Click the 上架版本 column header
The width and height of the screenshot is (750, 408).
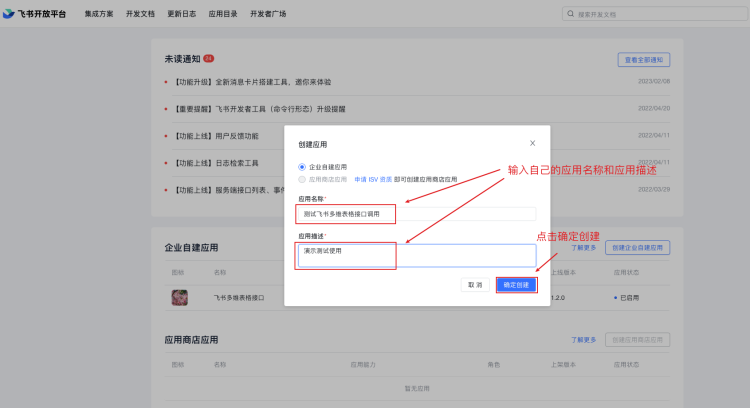[x=563, y=364]
